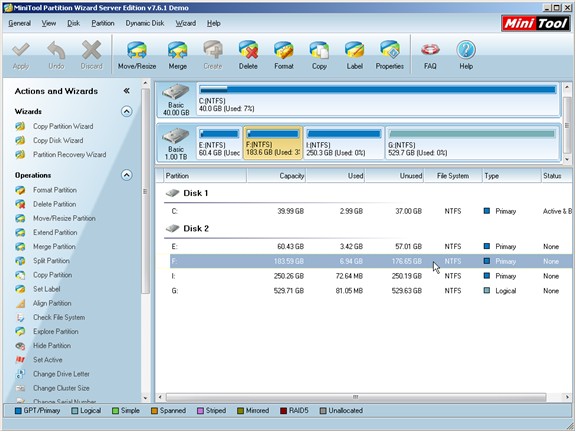Click the Delete partition toolbar icon
The height and width of the screenshot is (432, 576).
[x=248, y=55]
